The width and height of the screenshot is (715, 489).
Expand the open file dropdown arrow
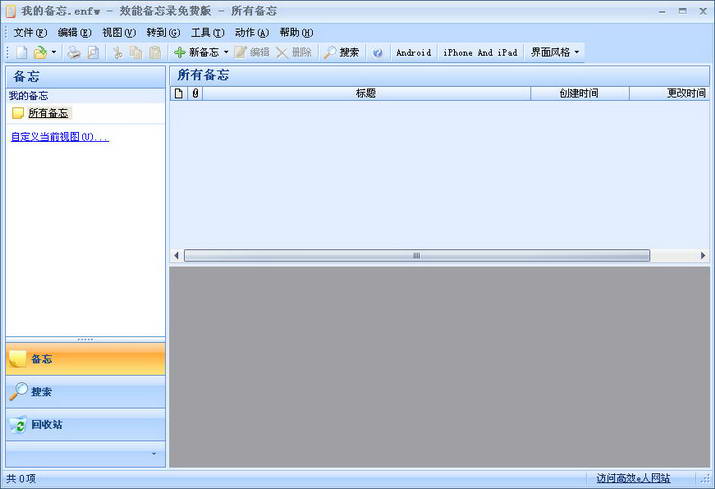click(54, 52)
